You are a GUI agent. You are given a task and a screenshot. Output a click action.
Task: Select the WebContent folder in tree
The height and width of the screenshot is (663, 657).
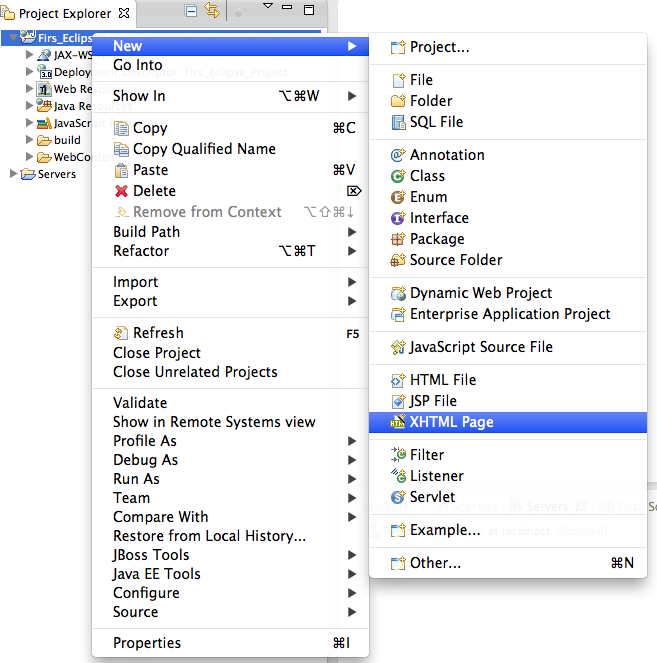pos(63,157)
